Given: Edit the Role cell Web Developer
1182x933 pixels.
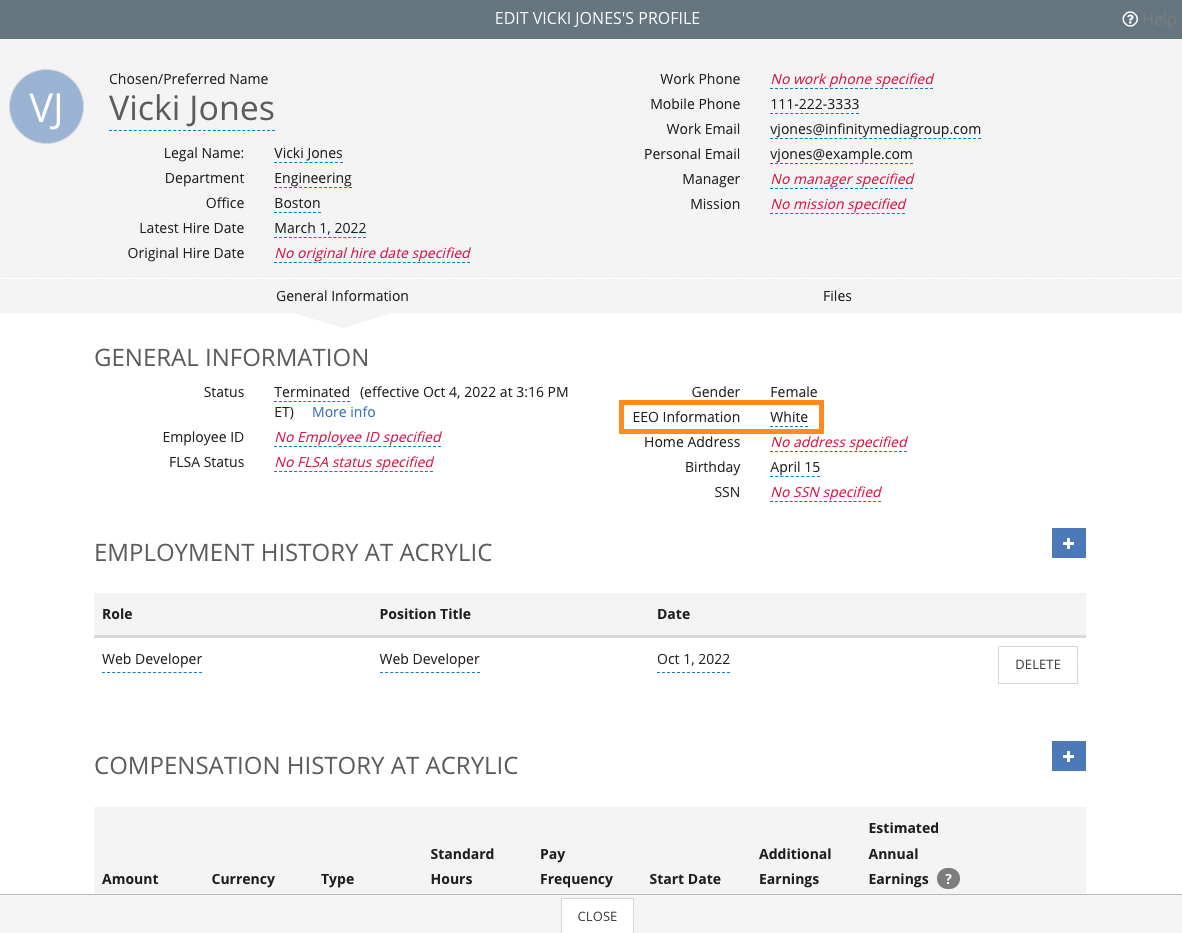Looking at the screenshot, I should tap(152, 659).
